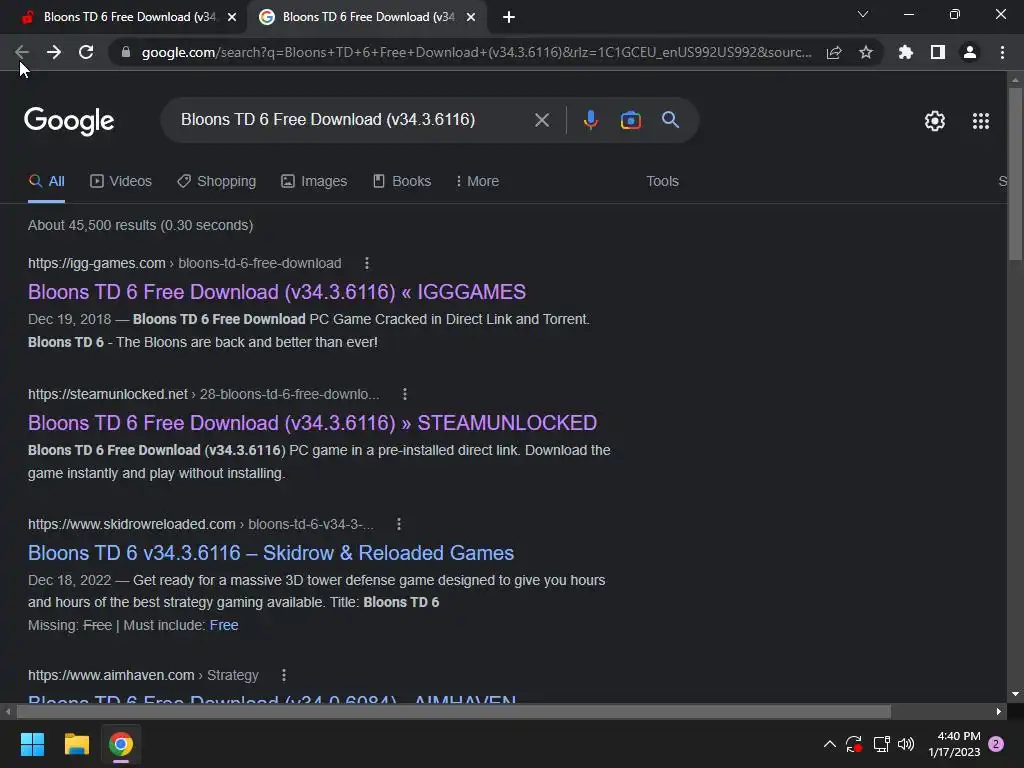Click the Must include Free link
The height and width of the screenshot is (768, 1024).
[x=224, y=625]
